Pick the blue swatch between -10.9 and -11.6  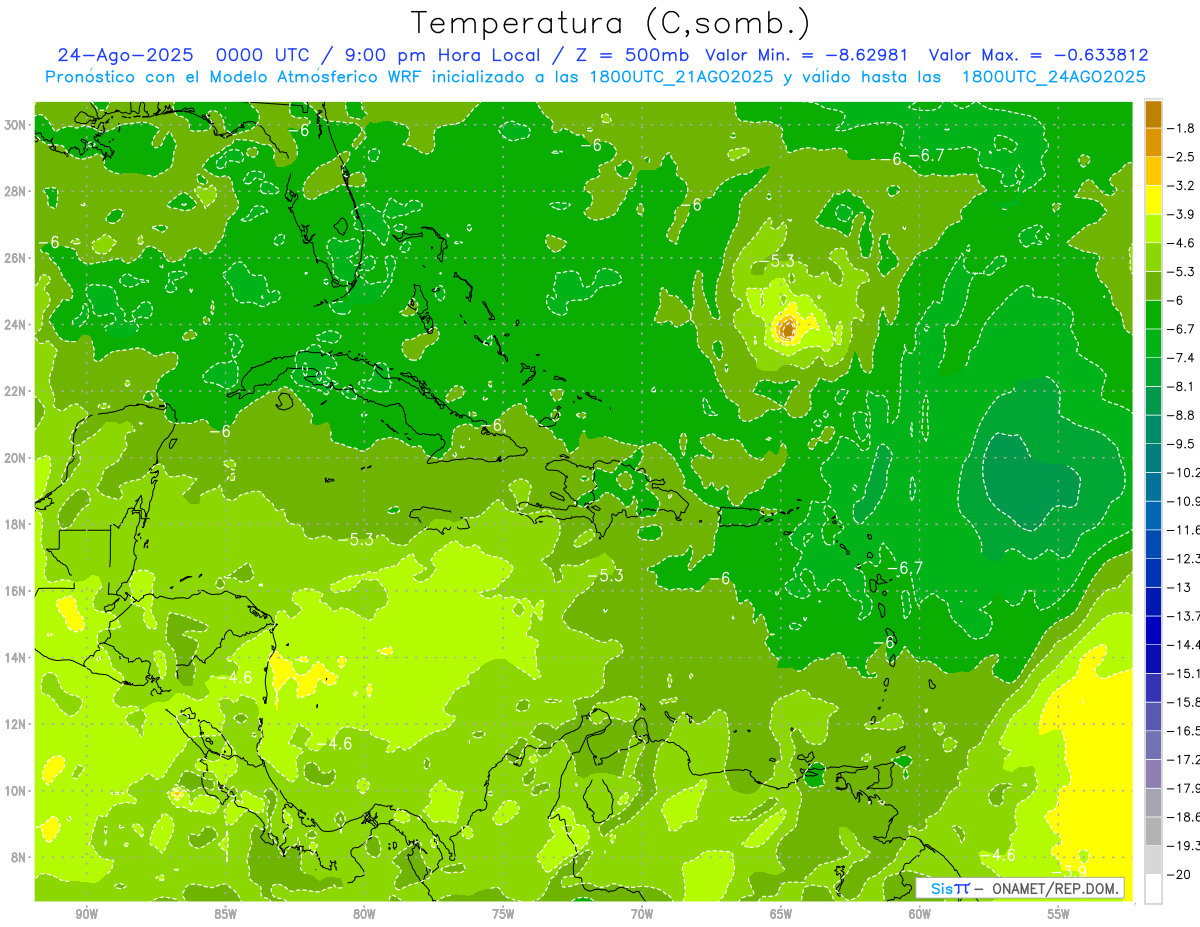coord(1153,515)
